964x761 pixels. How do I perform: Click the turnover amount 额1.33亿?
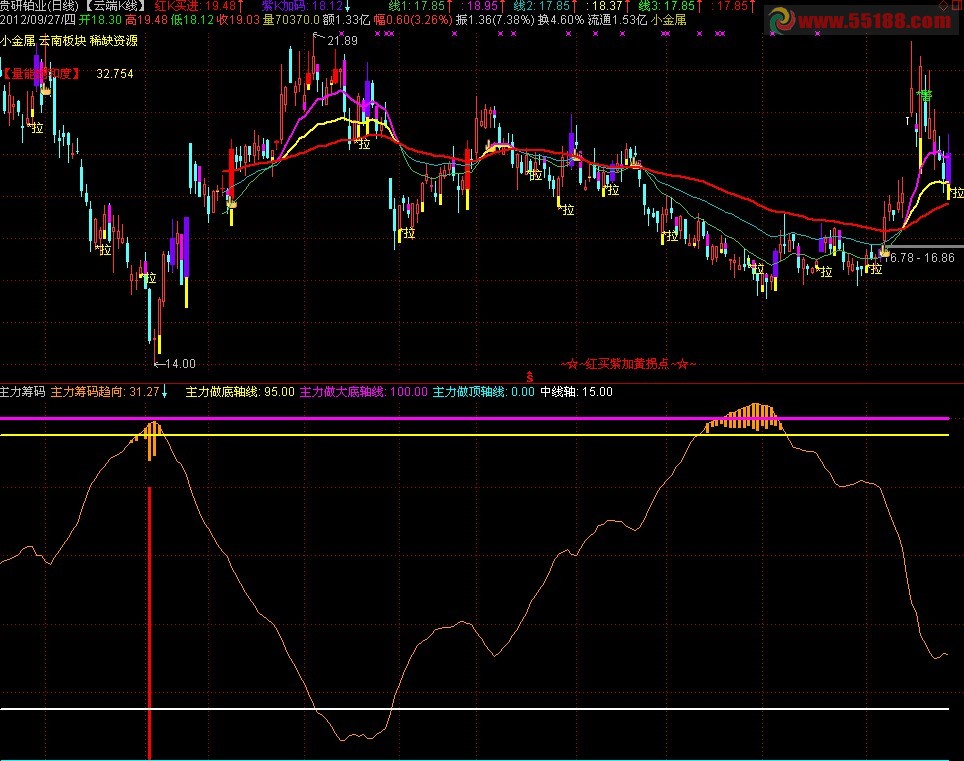tap(347, 20)
